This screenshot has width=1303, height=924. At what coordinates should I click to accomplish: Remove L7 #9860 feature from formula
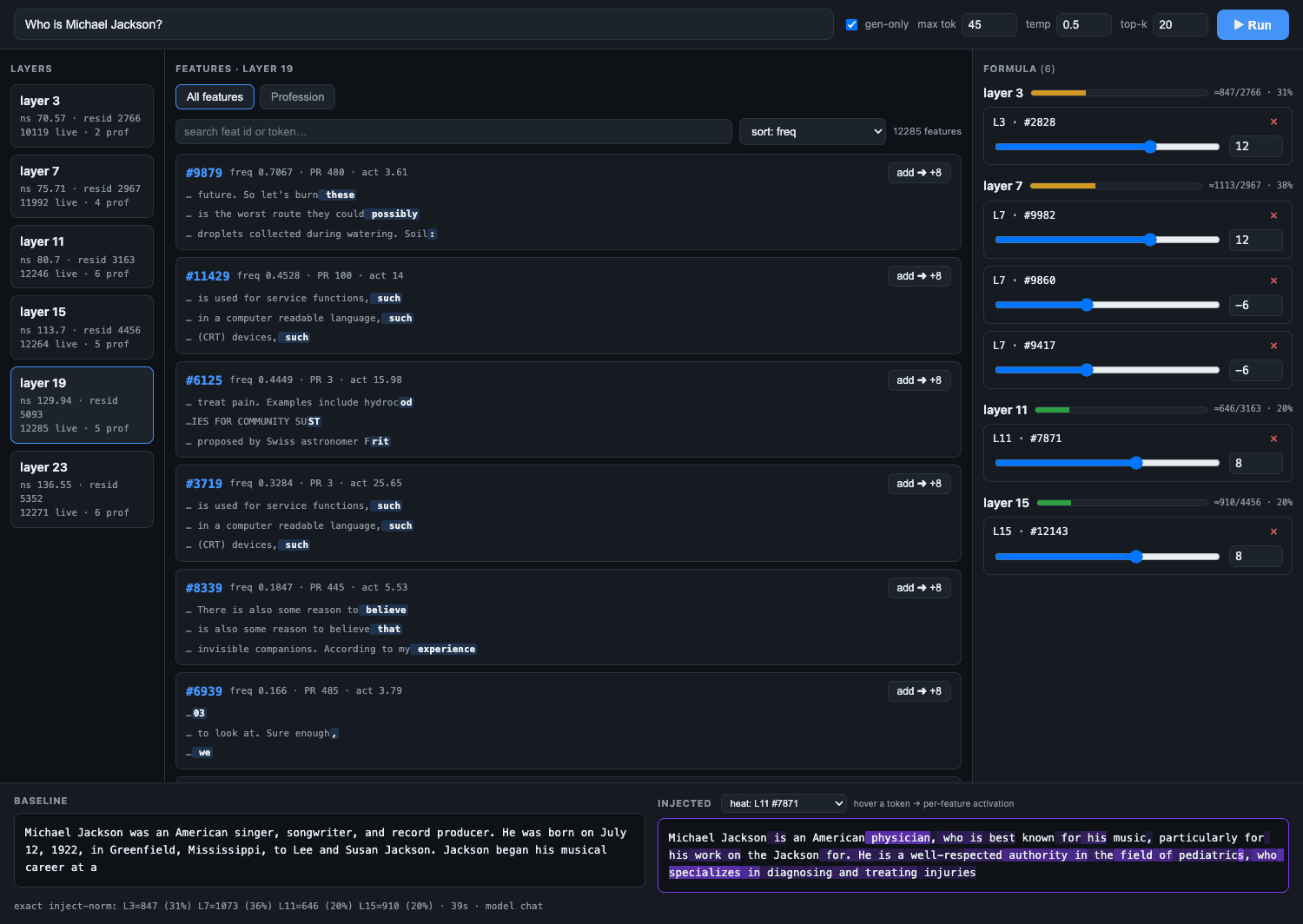pos(1273,280)
